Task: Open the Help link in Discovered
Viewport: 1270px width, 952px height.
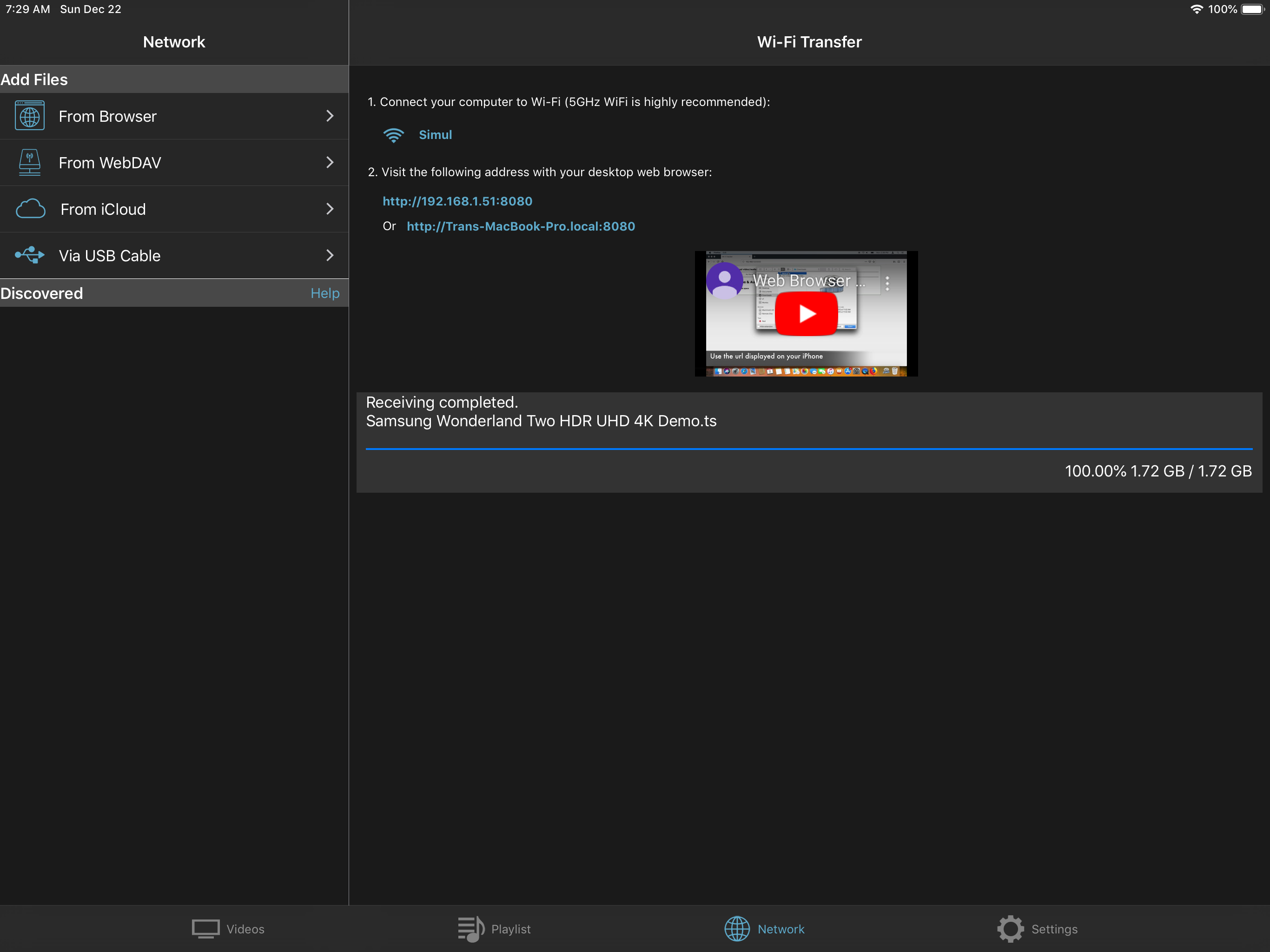Action: point(324,293)
